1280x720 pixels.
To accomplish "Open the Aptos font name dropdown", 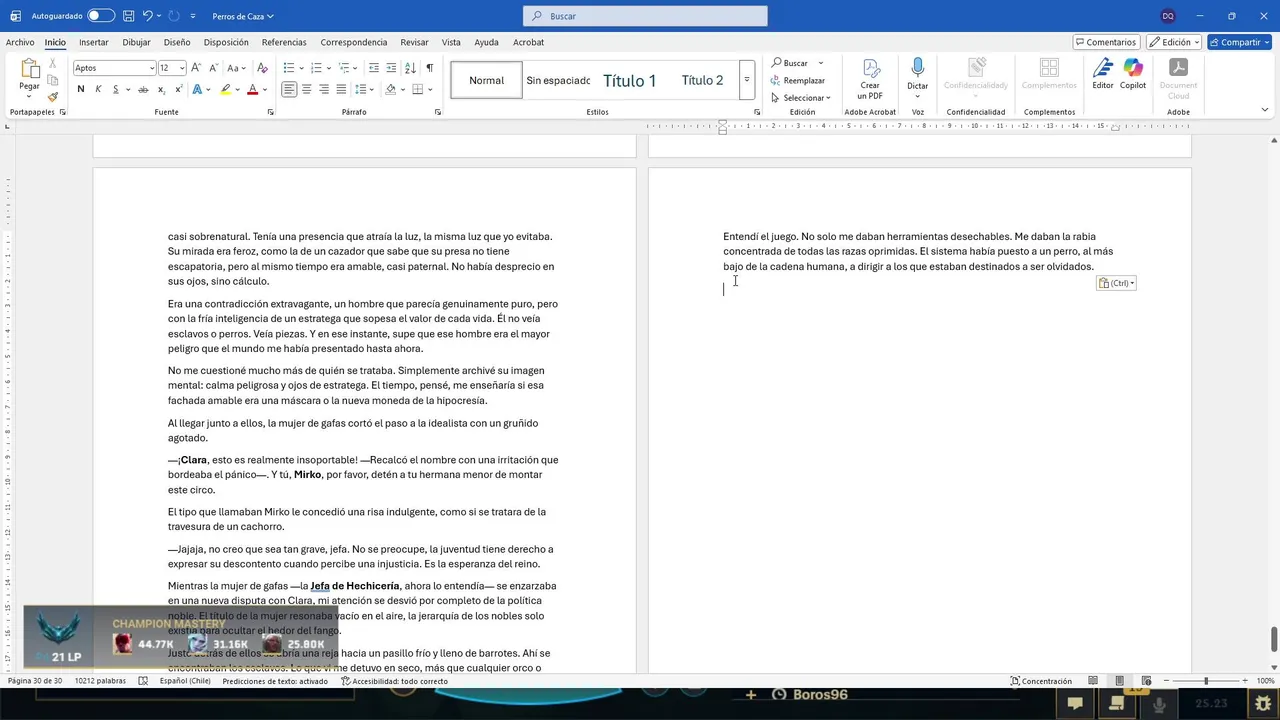I will click(152, 68).
